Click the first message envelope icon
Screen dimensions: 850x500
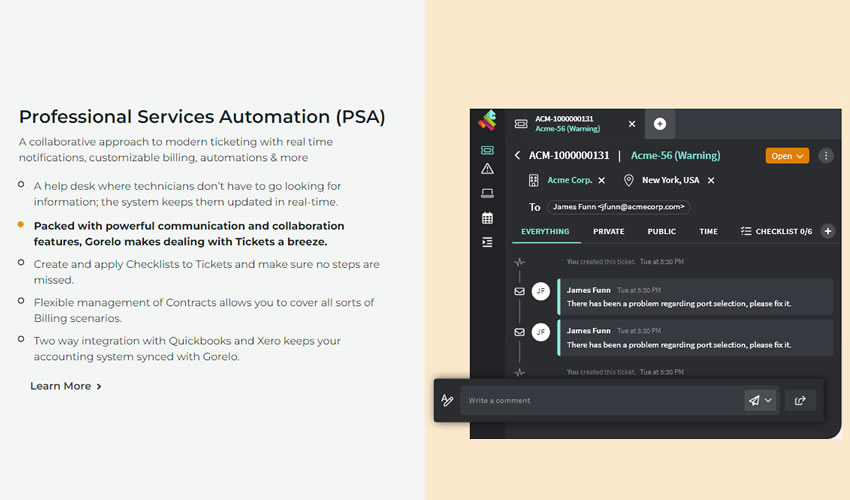point(519,291)
